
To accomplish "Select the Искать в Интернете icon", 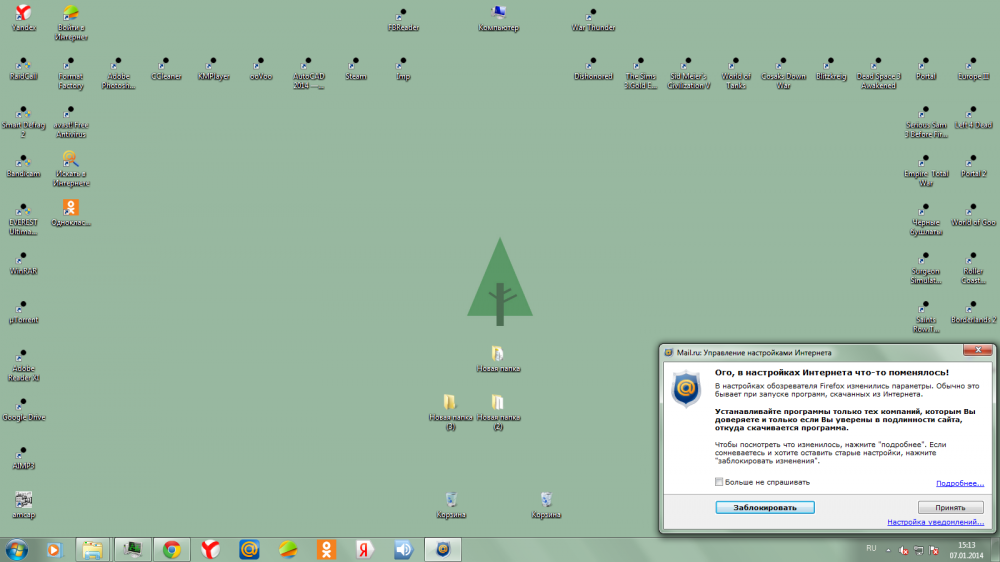I will click(x=71, y=169).
